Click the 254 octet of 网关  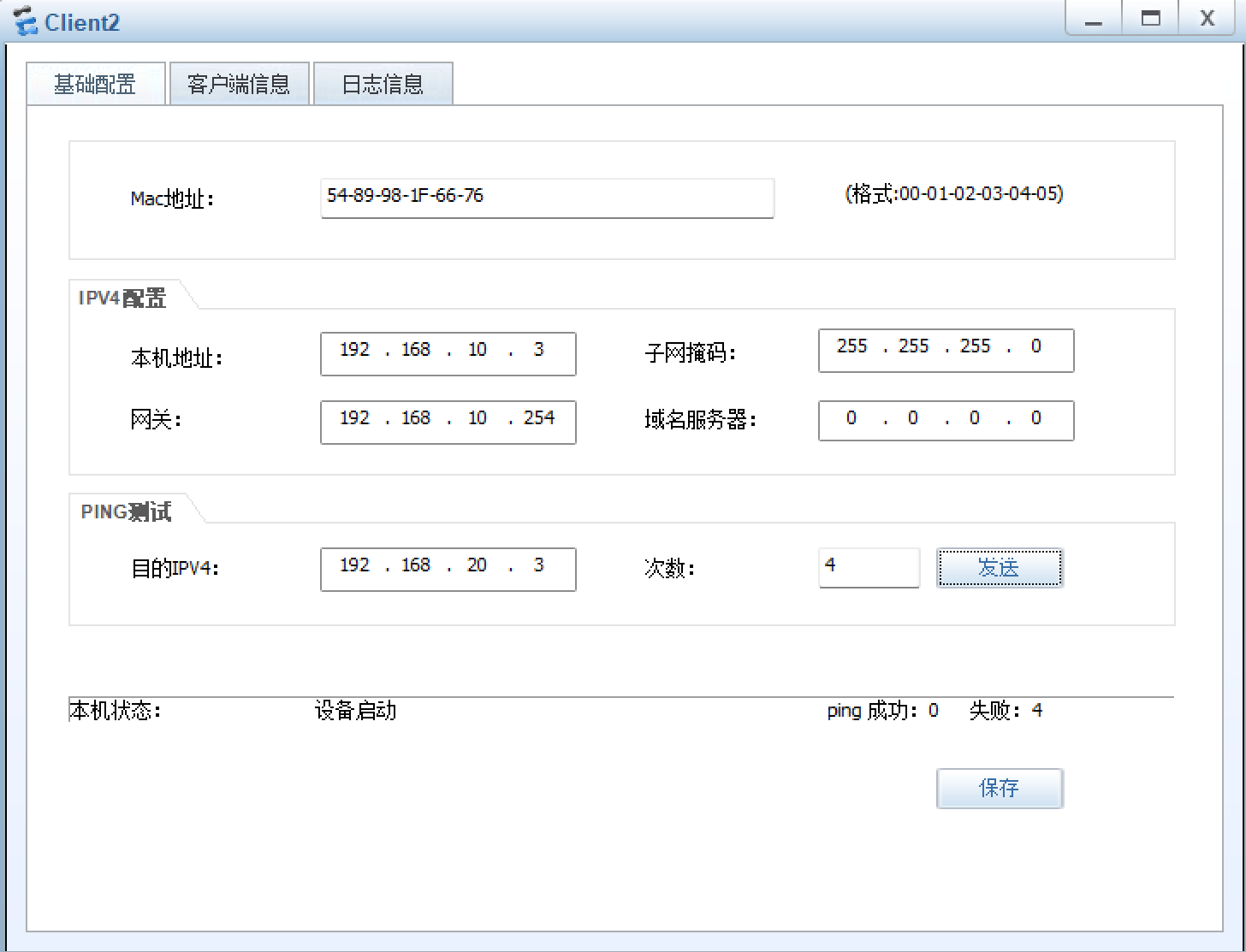point(539,419)
